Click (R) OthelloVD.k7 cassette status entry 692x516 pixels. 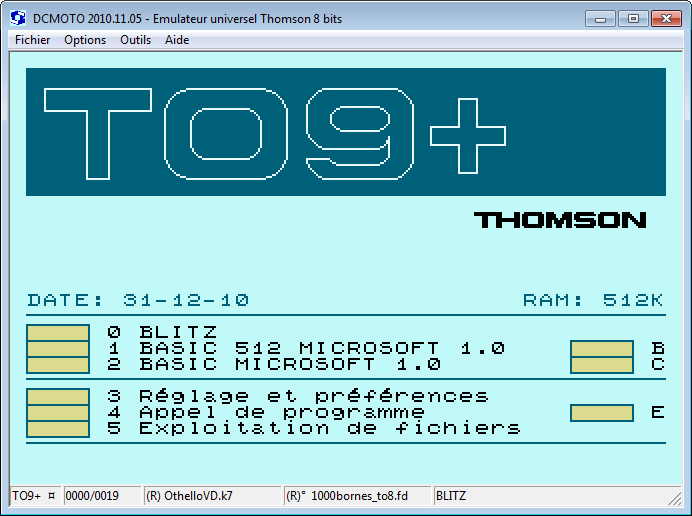212,496
